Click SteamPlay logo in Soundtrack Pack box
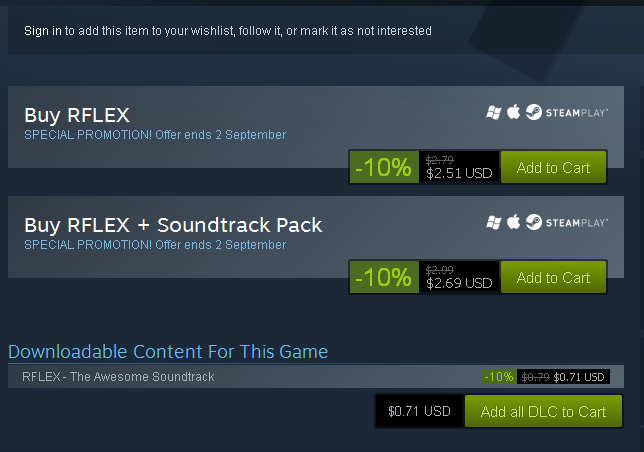Screen dimensions: 644x452 [x=567, y=222]
